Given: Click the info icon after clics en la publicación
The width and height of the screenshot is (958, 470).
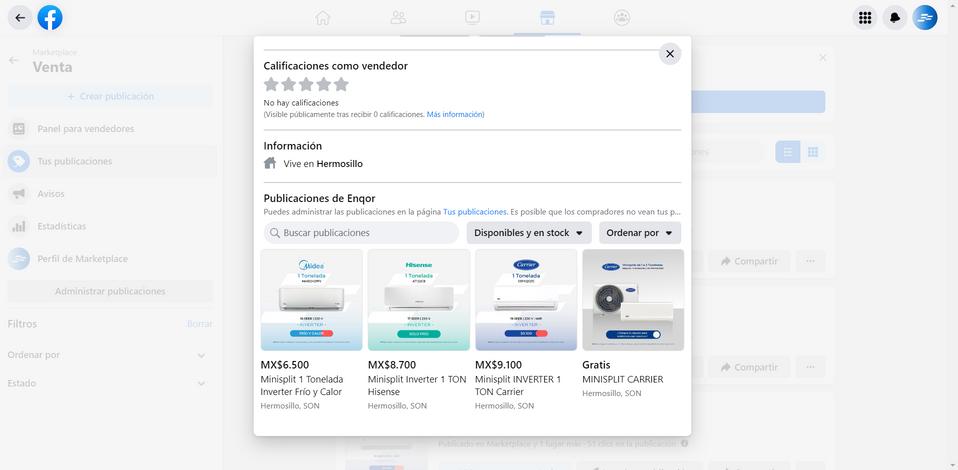Looking at the screenshot, I should pyautogui.click(x=685, y=443).
